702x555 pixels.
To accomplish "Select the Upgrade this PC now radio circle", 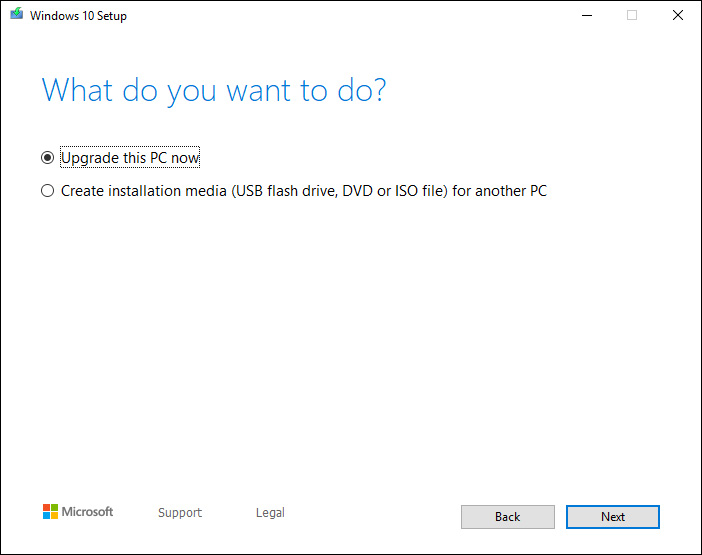I will 47,158.
